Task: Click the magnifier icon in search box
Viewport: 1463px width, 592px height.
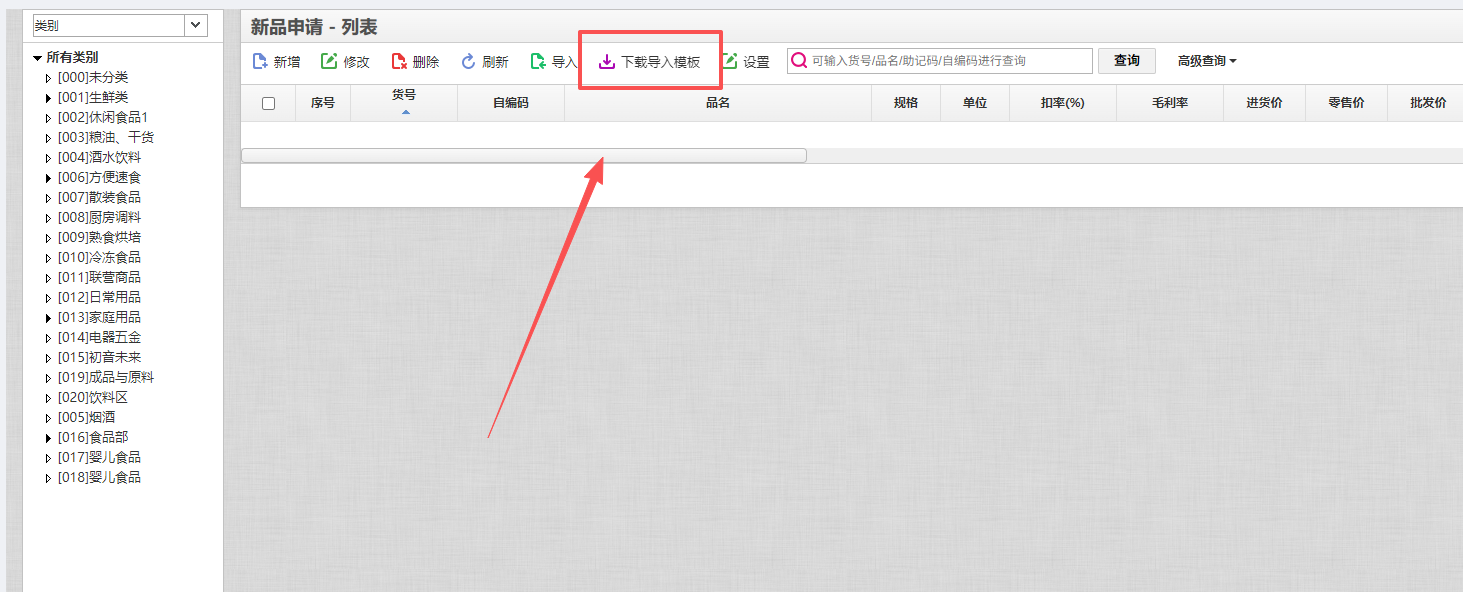Action: pos(799,61)
